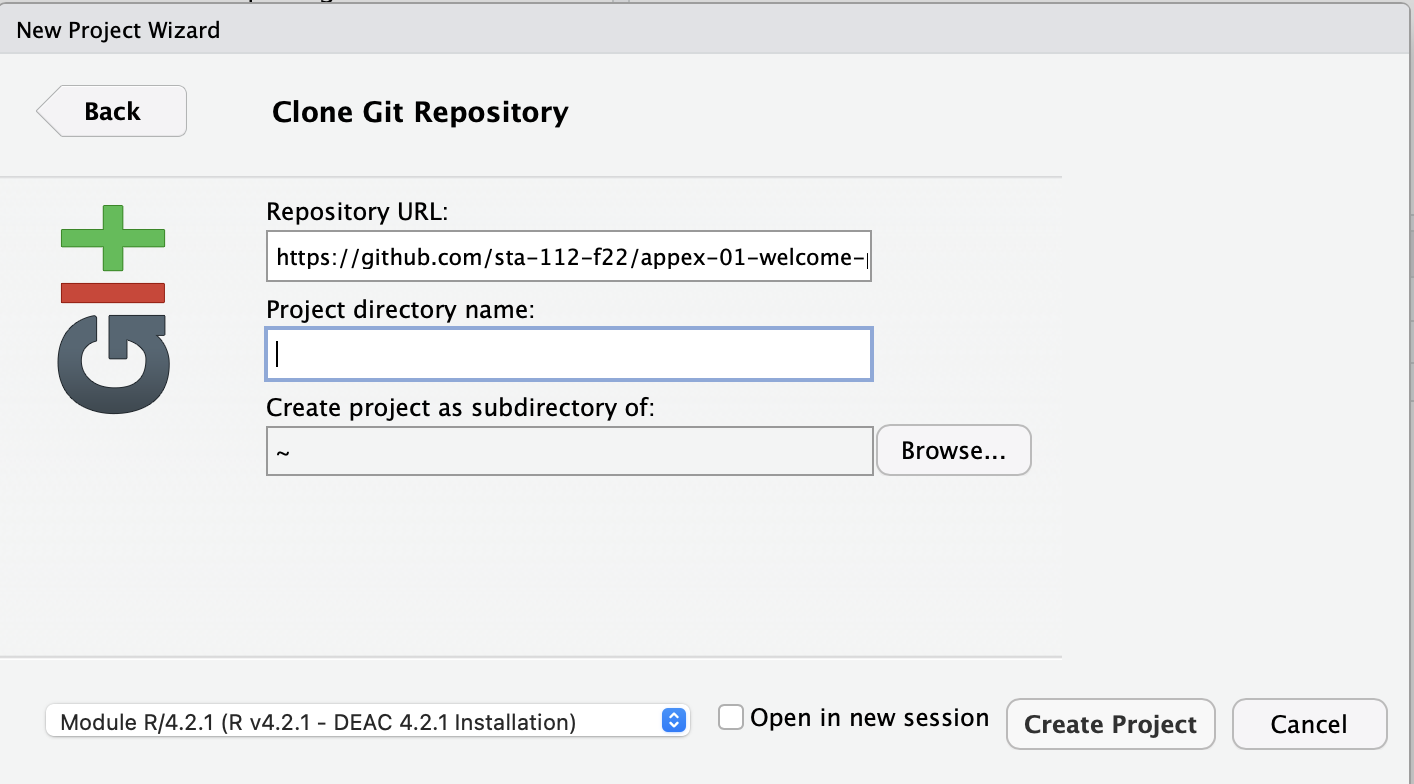Click the 'Project directory name:' label
This screenshot has height=784, width=1414.
pos(401,310)
